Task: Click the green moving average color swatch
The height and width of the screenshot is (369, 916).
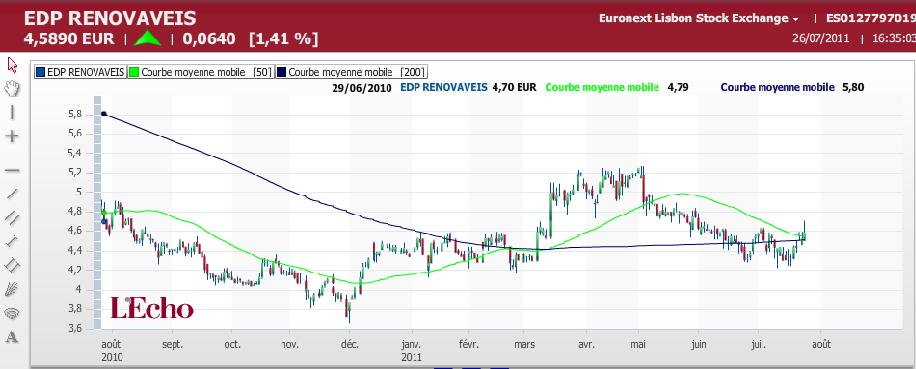Action: (x=134, y=72)
